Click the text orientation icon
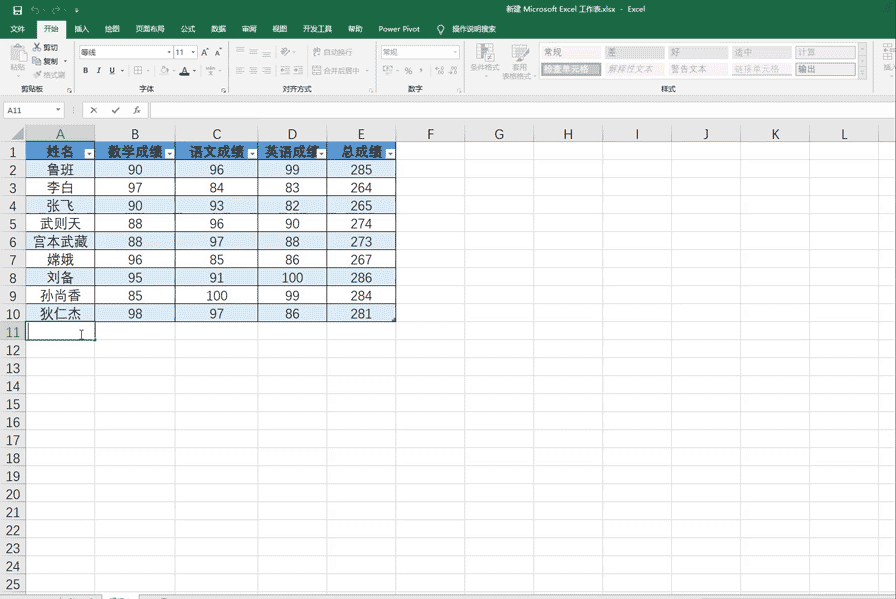The width and height of the screenshot is (896, 599). coord(285,51)
